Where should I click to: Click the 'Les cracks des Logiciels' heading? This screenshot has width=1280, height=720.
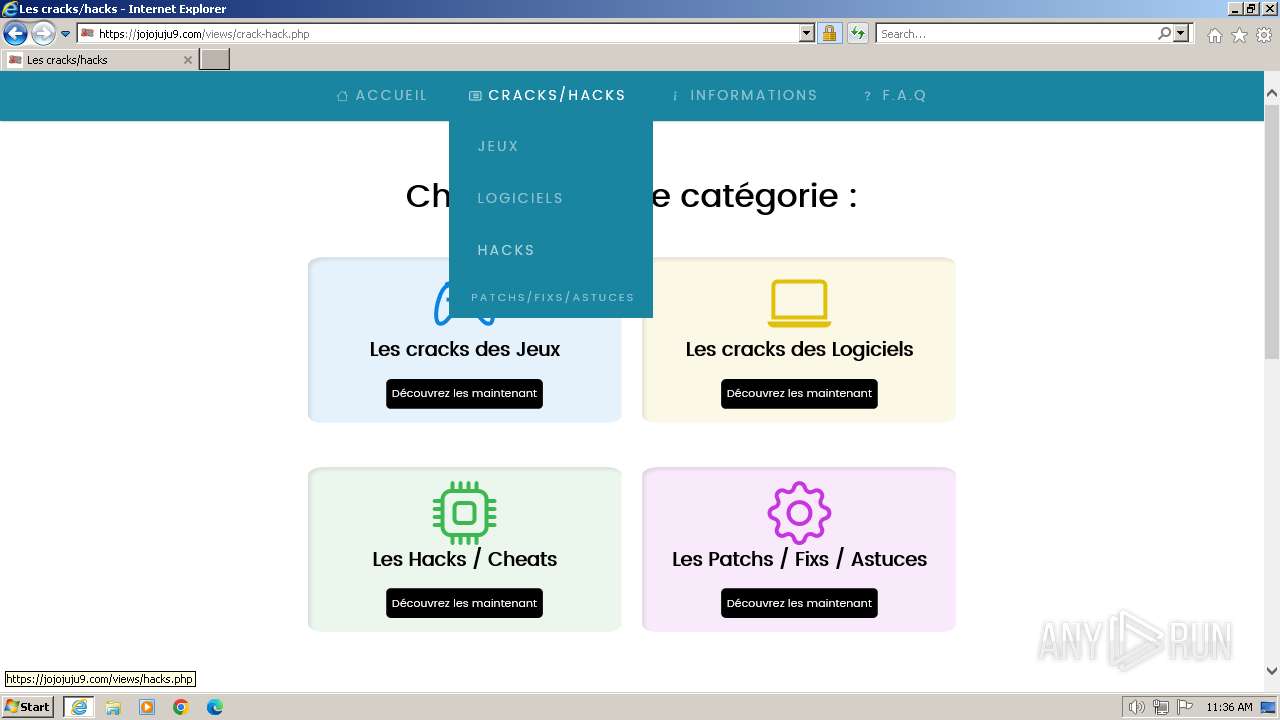[799, 349]
